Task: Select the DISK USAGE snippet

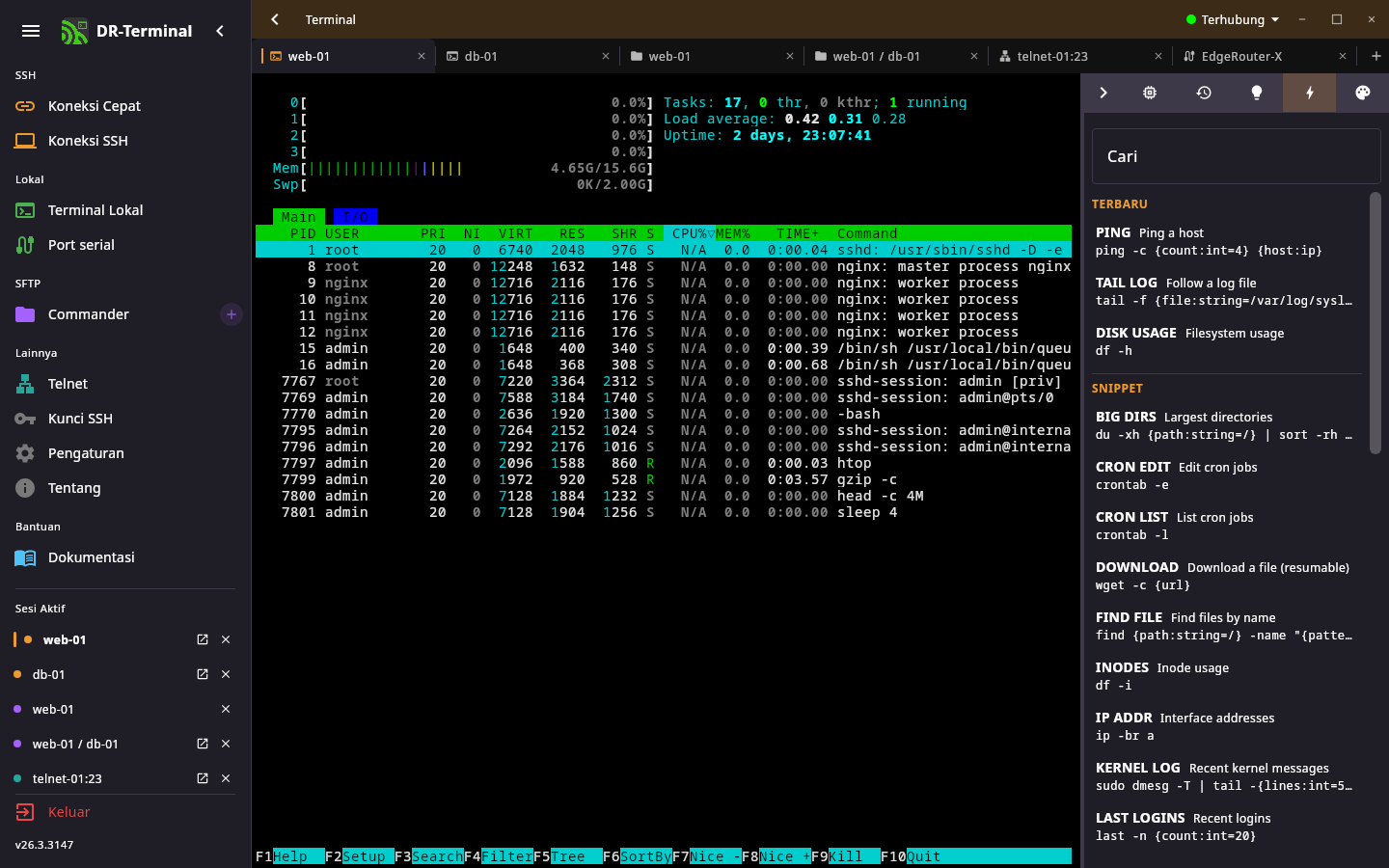Action: click(1227, 341)
